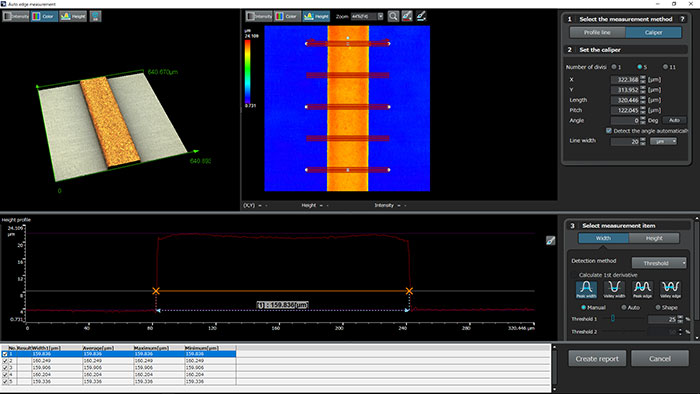Click the results table scrollbar
Screen dimensions: 700x394
554,368
